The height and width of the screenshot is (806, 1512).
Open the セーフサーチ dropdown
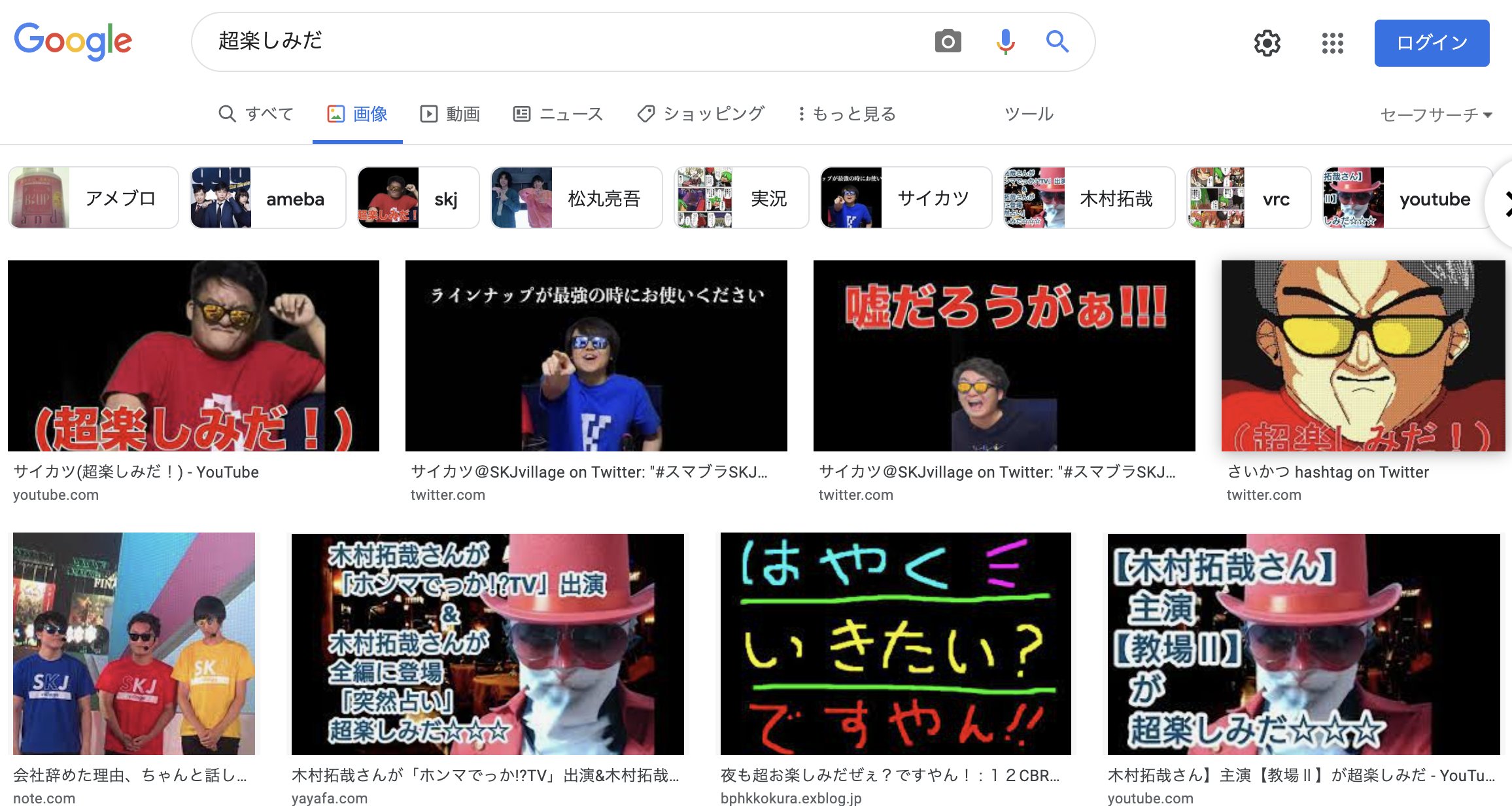click(x=1436, y=114)
